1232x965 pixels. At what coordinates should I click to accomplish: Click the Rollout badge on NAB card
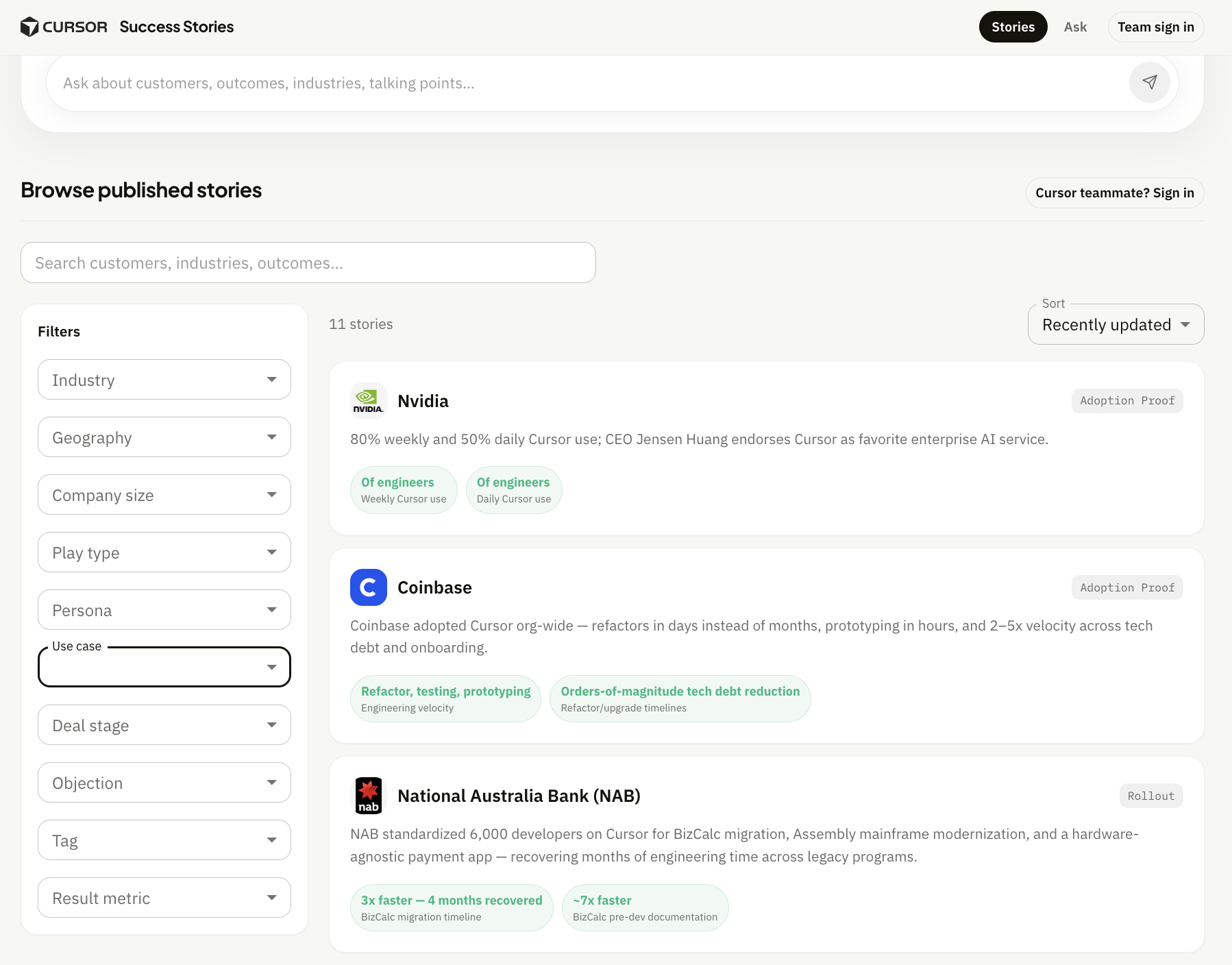[1151, 796]
